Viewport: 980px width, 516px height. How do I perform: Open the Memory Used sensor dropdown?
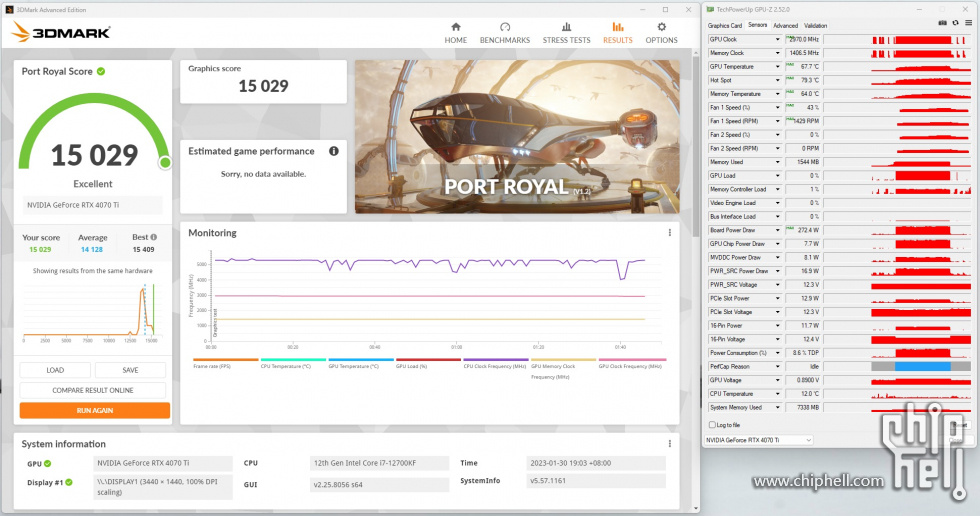pyautogui.click(x=778, y=162)
